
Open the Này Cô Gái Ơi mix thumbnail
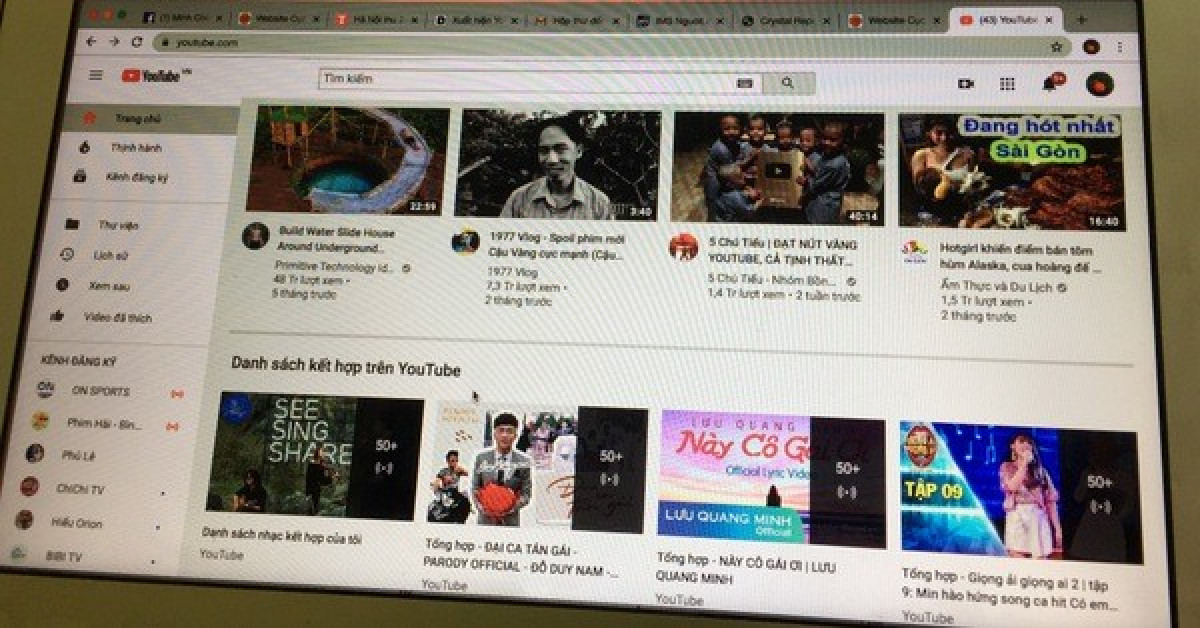pos(772,477)
